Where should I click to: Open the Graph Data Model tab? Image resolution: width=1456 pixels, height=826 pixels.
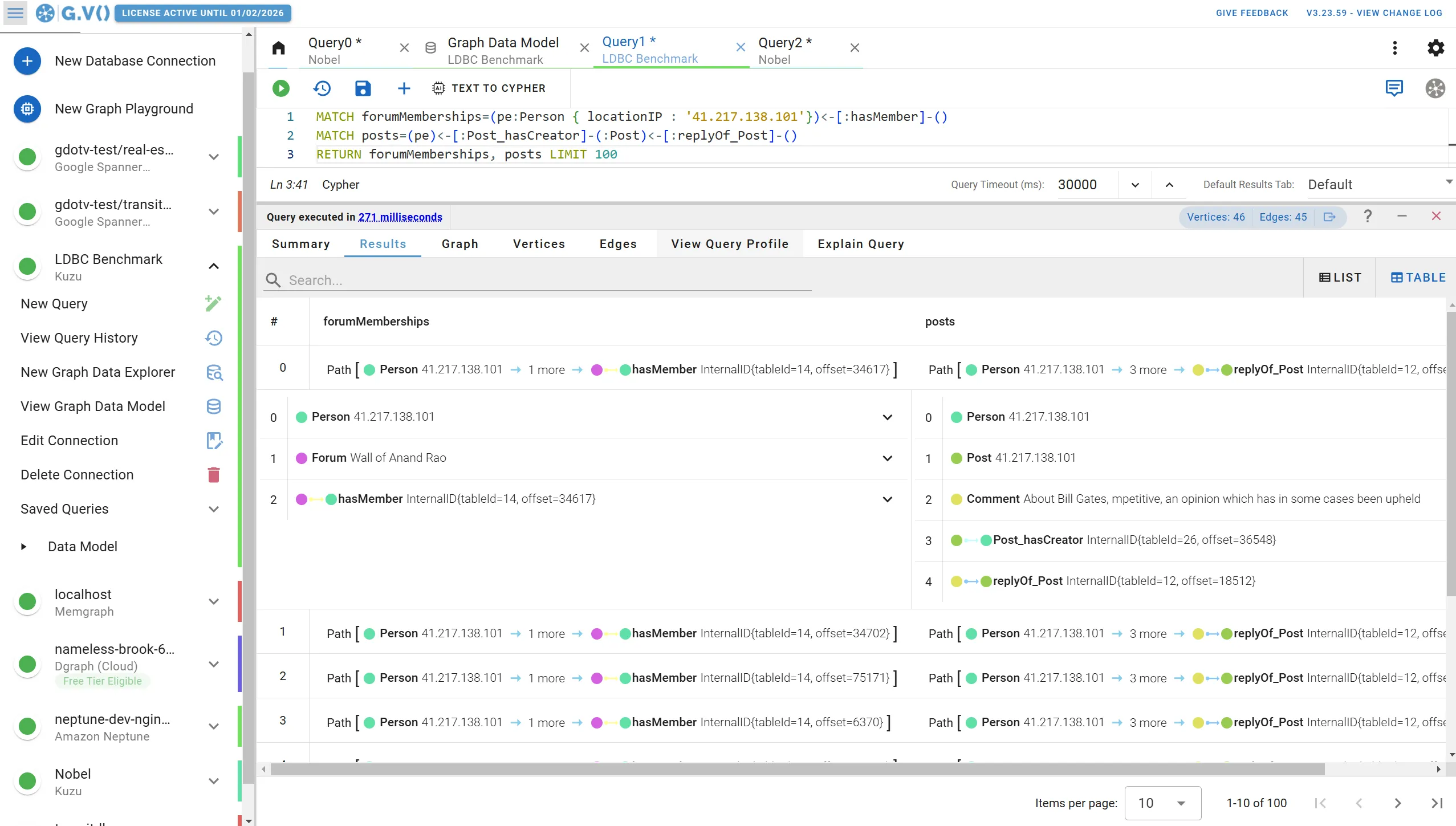pyautogui.click(x=503, y=50)
